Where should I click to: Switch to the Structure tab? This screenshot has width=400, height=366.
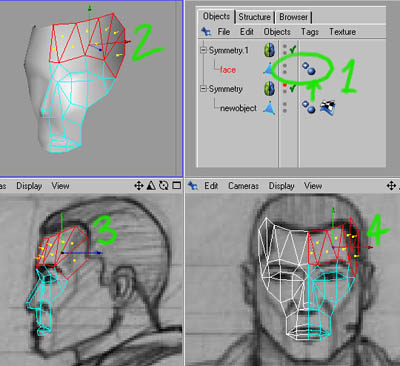click(254, 17)
